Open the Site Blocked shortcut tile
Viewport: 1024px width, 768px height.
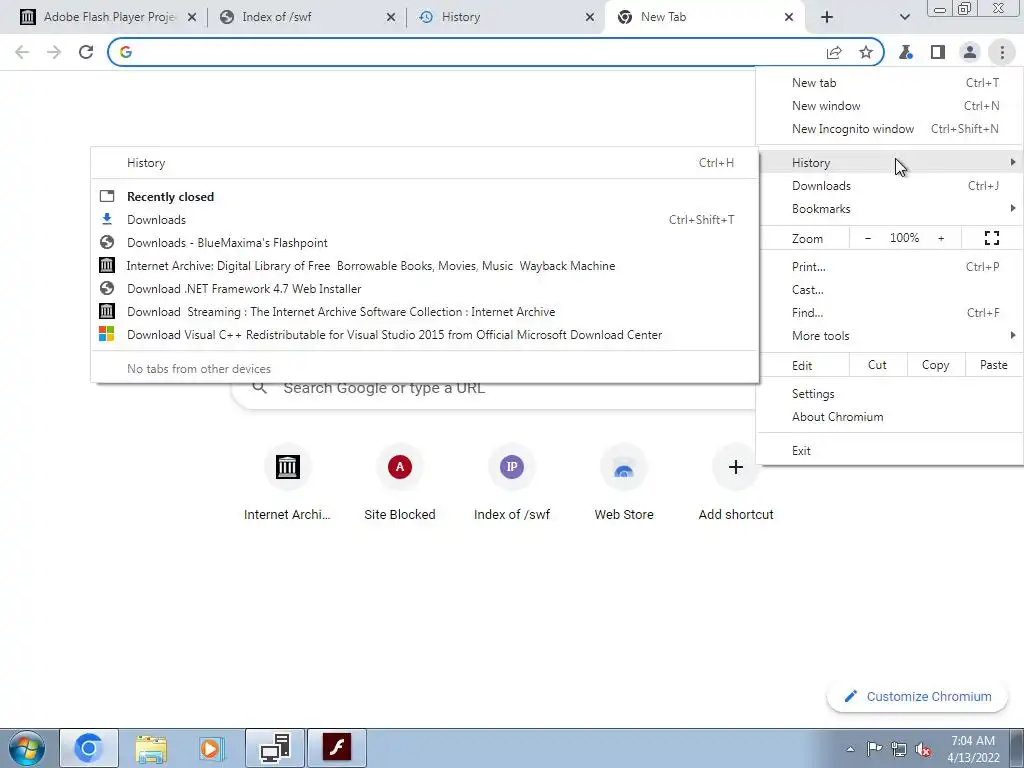400,482
